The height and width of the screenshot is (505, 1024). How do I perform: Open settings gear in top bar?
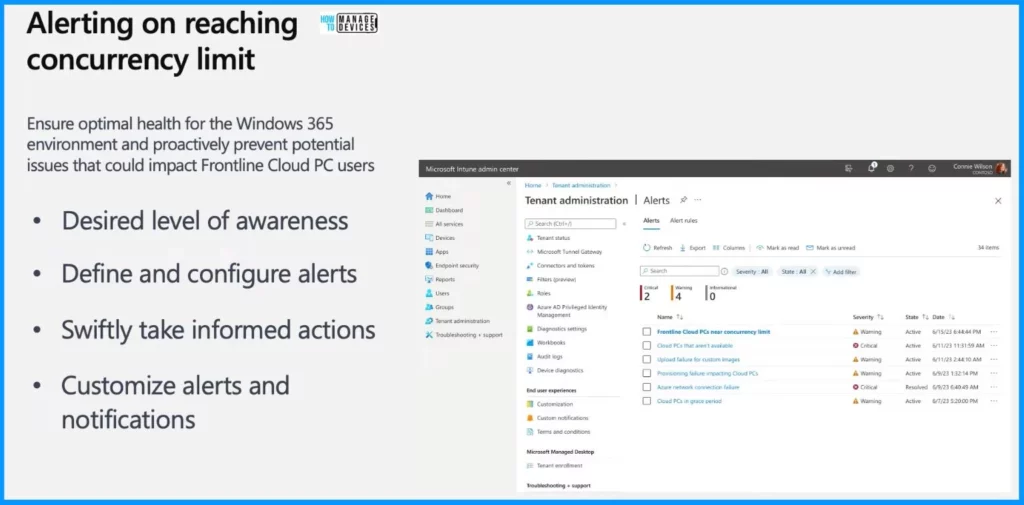[x=890, y=169]
